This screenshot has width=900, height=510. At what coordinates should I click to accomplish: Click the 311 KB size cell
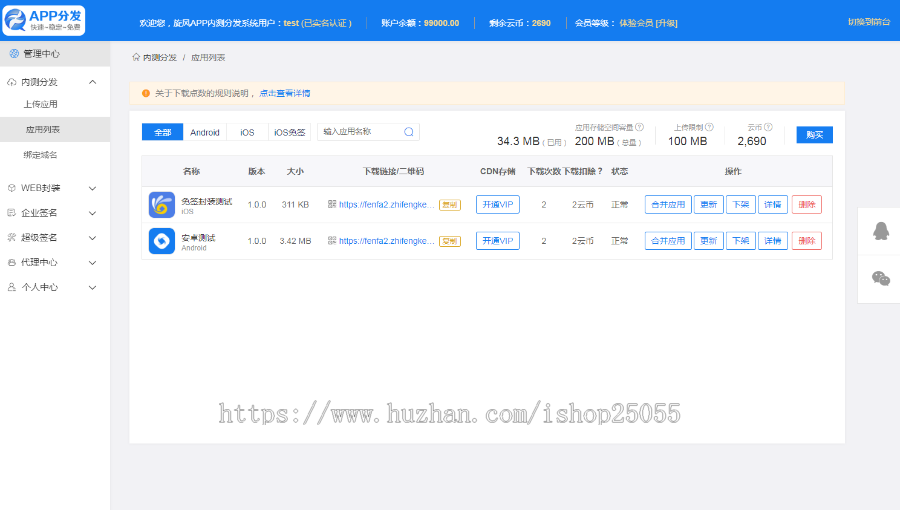[x=295, y=204]
